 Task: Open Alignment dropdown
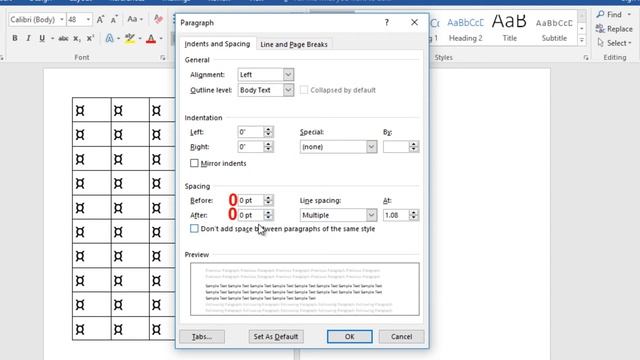click(288, 75)
